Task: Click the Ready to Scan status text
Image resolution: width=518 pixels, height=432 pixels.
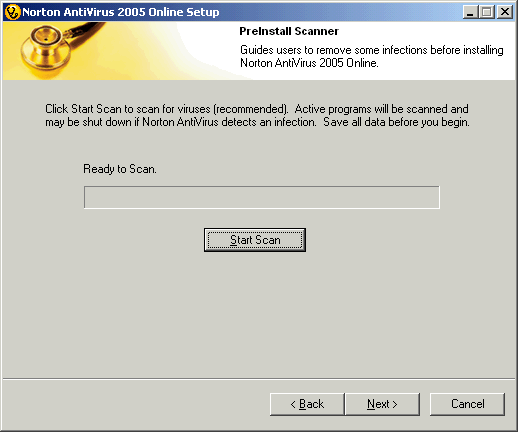Action: pyautogui.click(x=120, y=169)
